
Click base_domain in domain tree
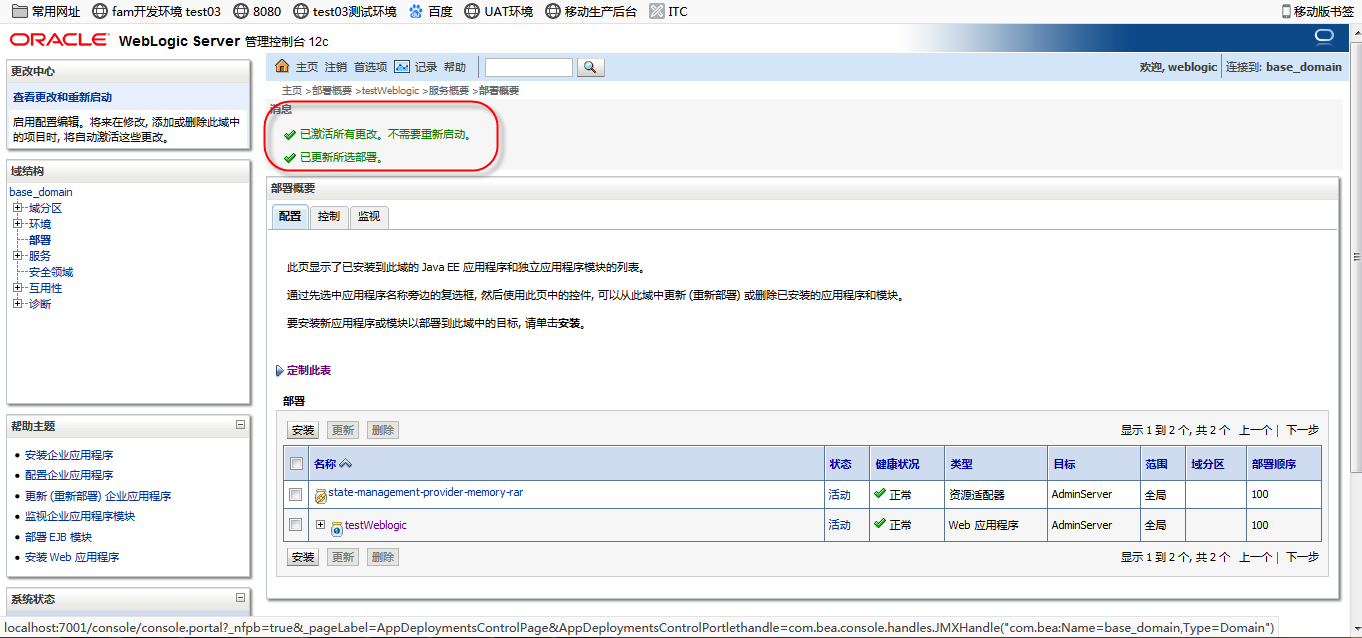pos(41,192)
